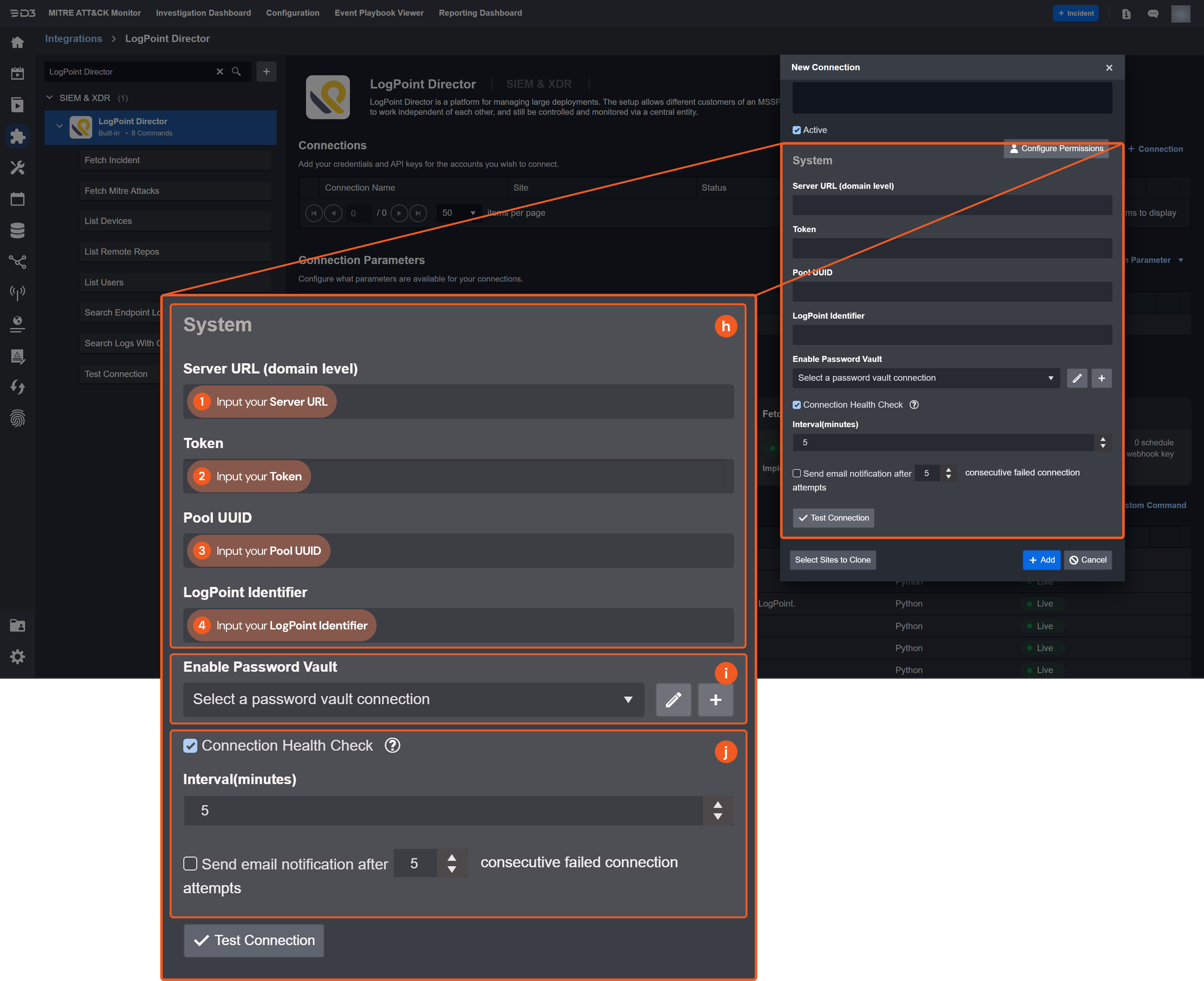Open the settings gear in sidebar
Viewport: 1204px width, 981px height.
tap(18, 657)
